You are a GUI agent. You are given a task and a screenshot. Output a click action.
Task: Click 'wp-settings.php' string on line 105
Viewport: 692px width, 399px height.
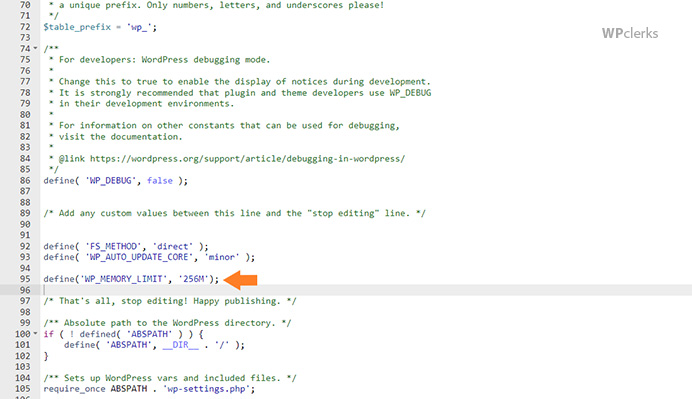coord(206,389)
